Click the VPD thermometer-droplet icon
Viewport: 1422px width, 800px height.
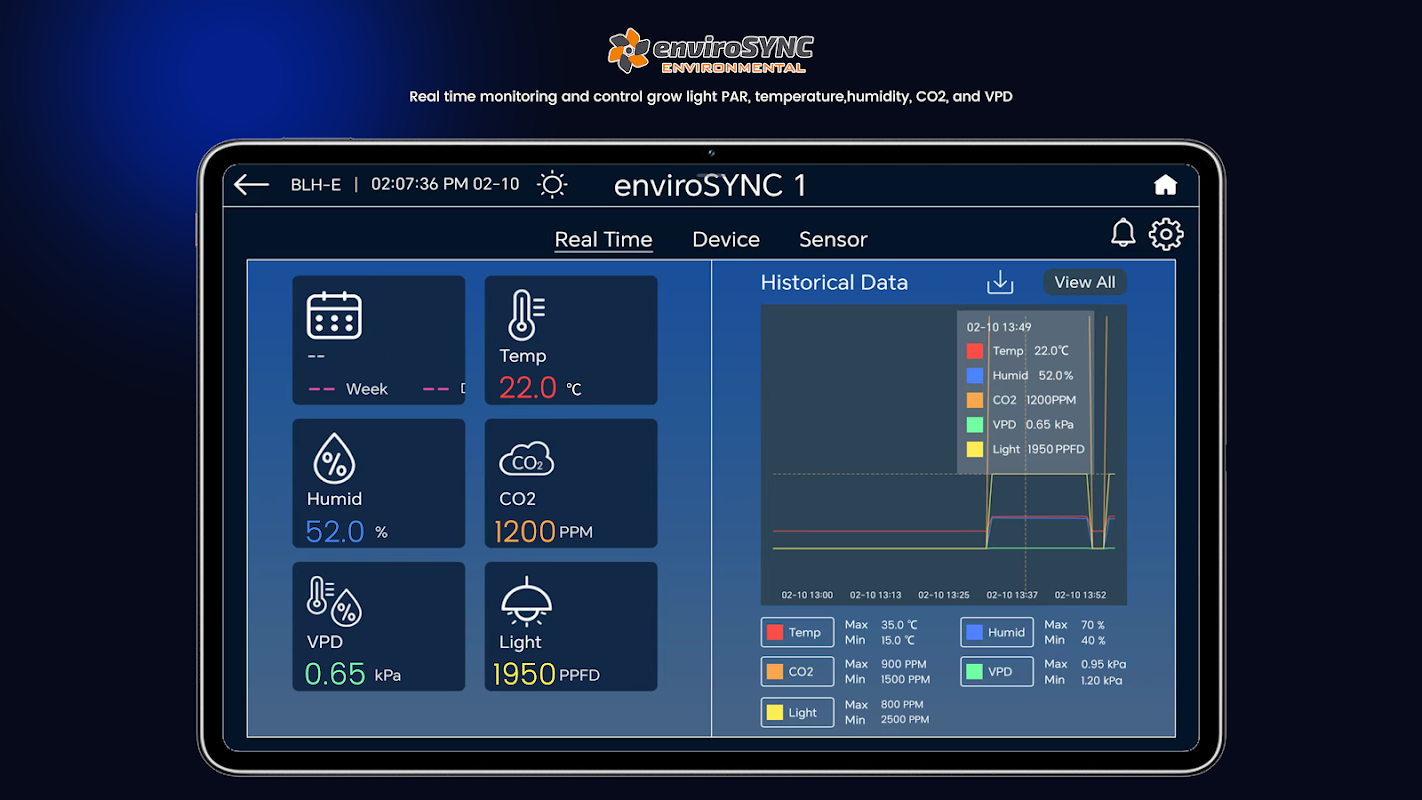(334, 602)
